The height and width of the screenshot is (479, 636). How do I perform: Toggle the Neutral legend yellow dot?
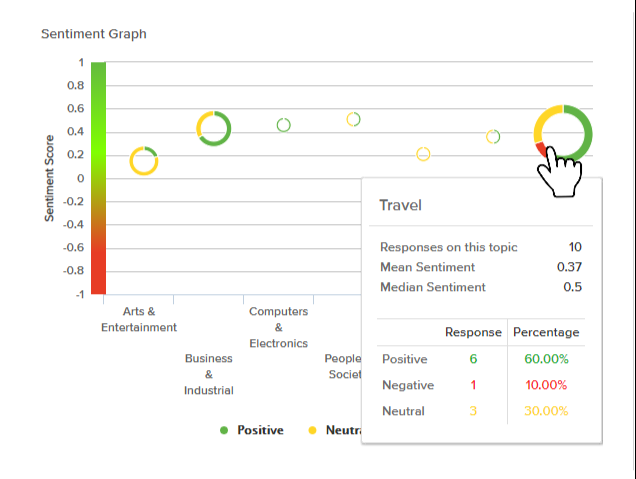tap(313, 430)
